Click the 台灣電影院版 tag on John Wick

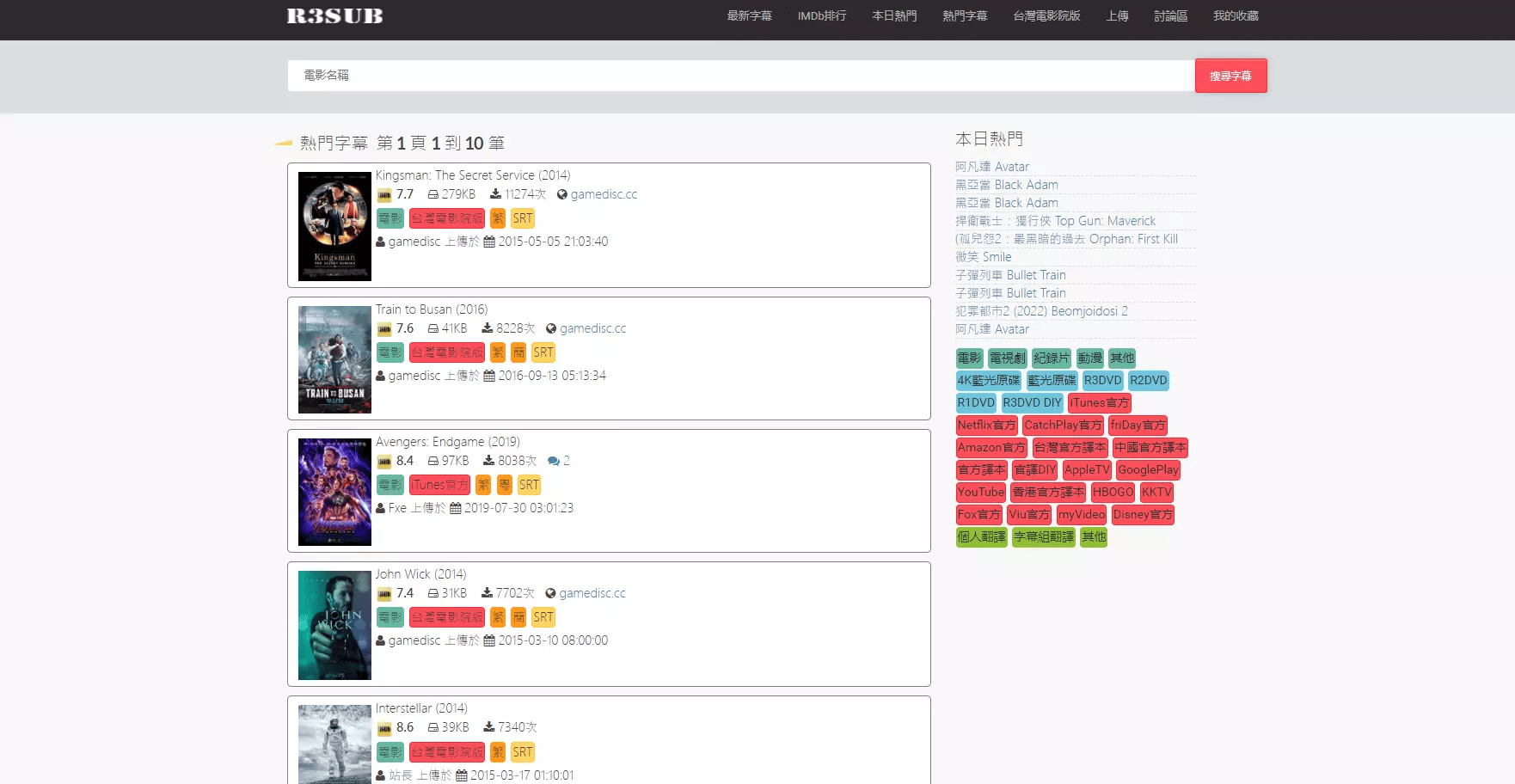click(447, 617)
